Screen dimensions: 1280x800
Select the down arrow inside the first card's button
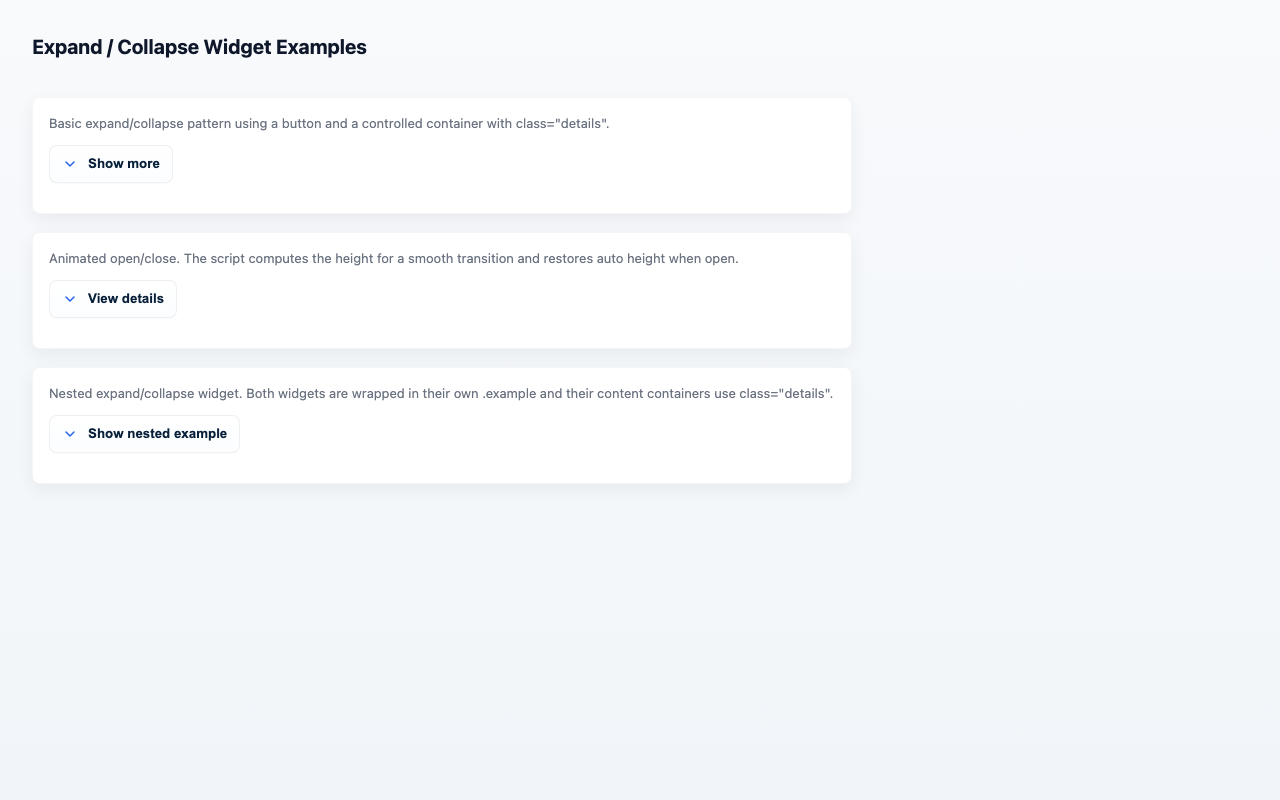tap(70, 163)
